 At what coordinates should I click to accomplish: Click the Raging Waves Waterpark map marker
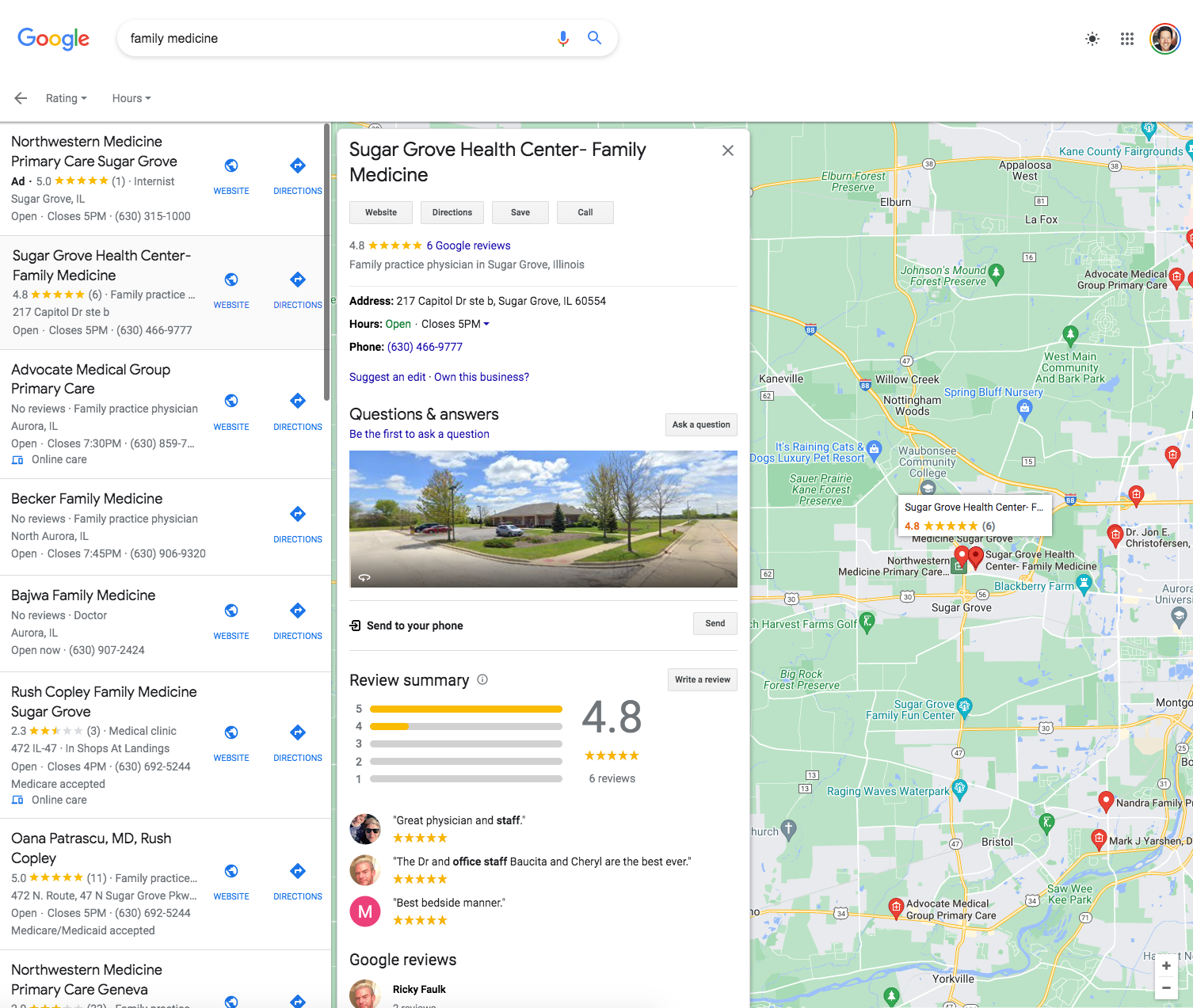960,788
